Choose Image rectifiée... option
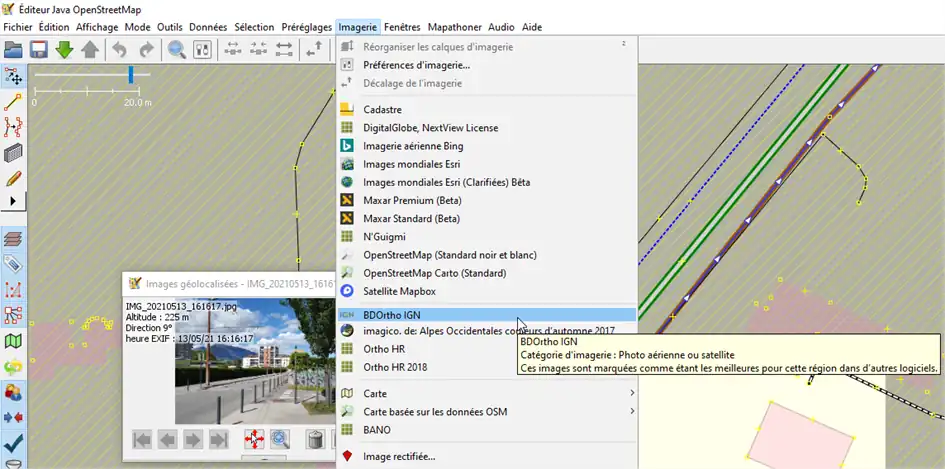This screenshot has width=945, height=469. 399,456
